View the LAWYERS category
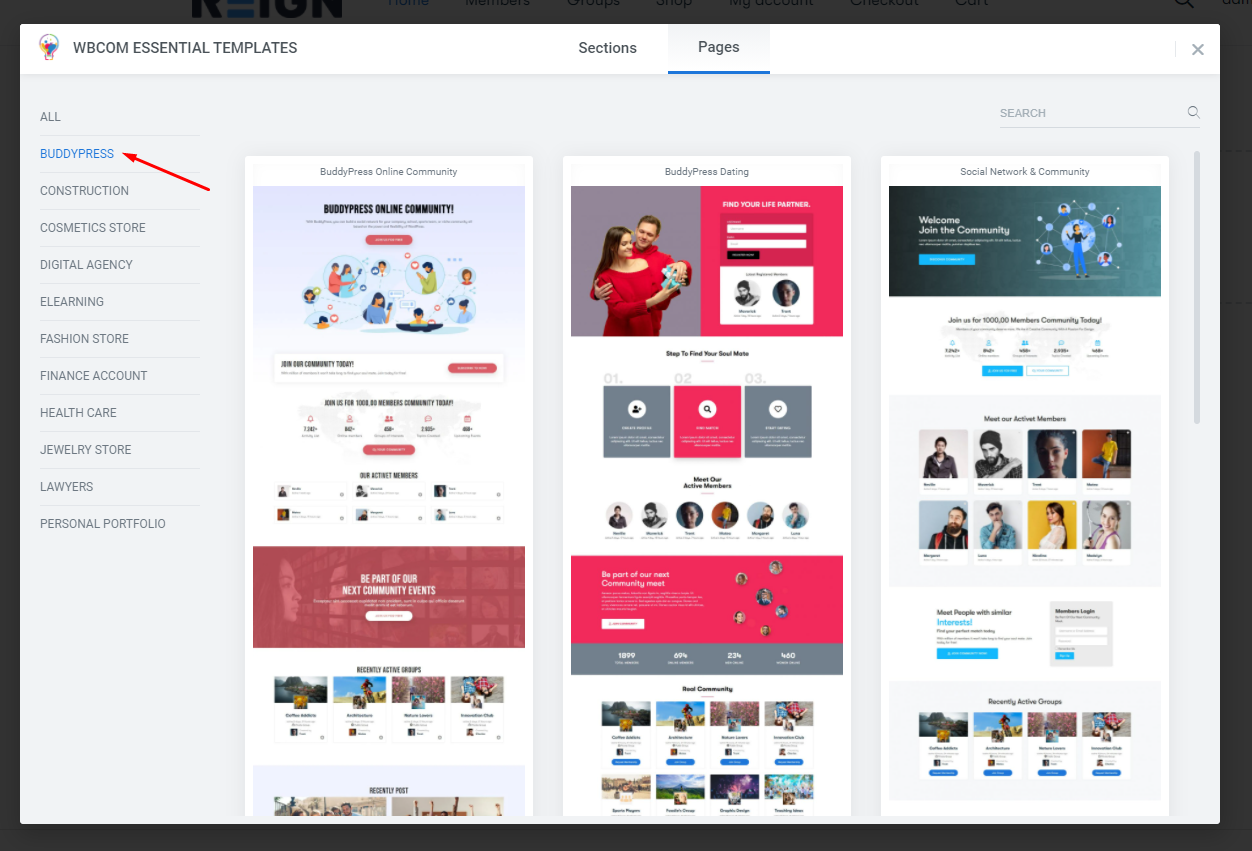The width and height of the screenshot is (1252, 851). 66,487
